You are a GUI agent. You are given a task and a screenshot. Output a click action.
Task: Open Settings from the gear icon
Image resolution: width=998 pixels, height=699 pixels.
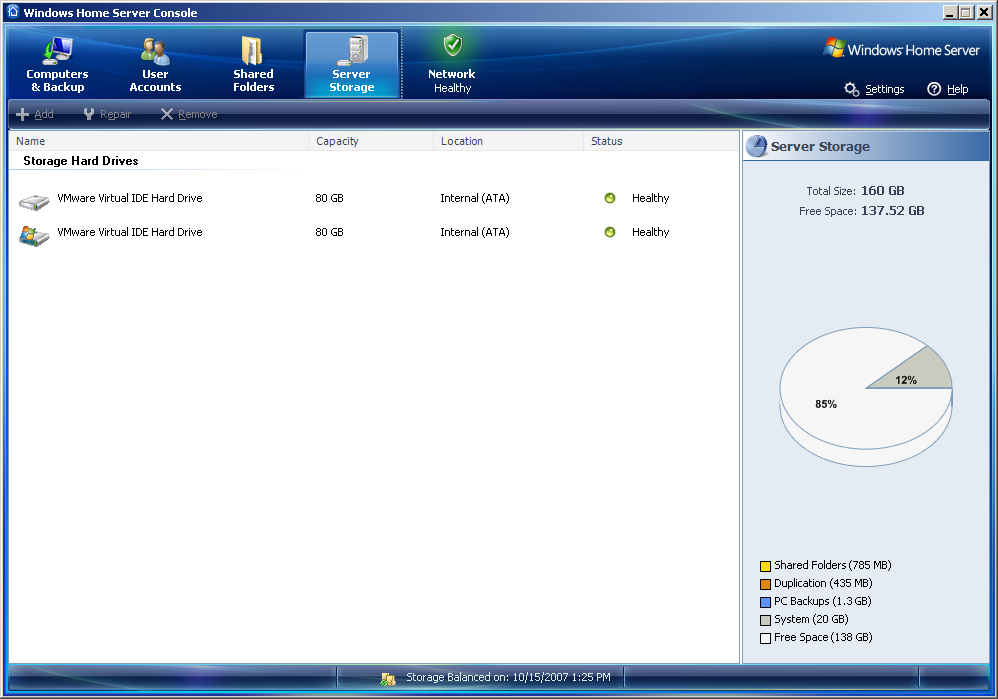[x=852, y=89]
